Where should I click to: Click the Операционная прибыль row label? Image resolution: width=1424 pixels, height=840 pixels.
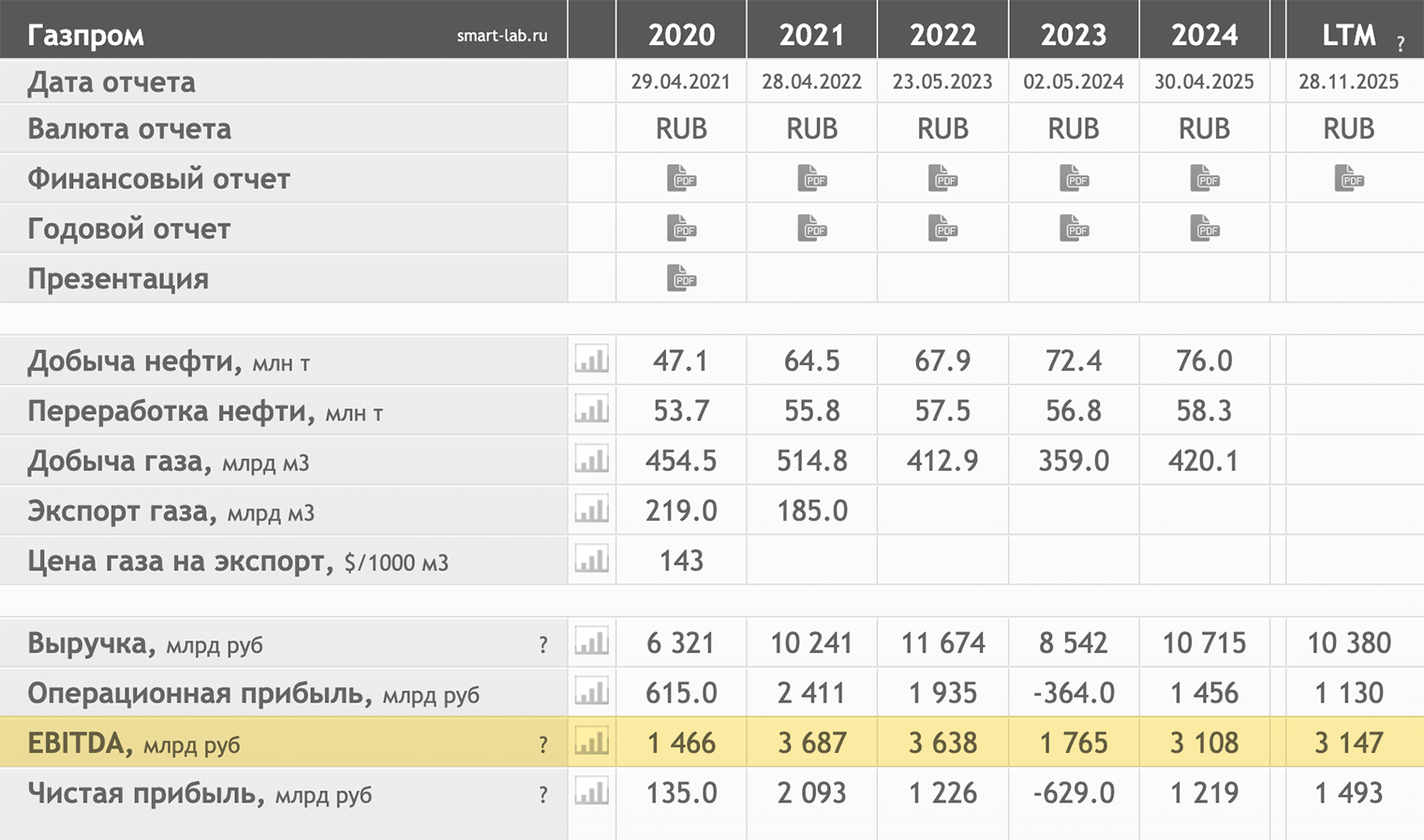(253, 694)
